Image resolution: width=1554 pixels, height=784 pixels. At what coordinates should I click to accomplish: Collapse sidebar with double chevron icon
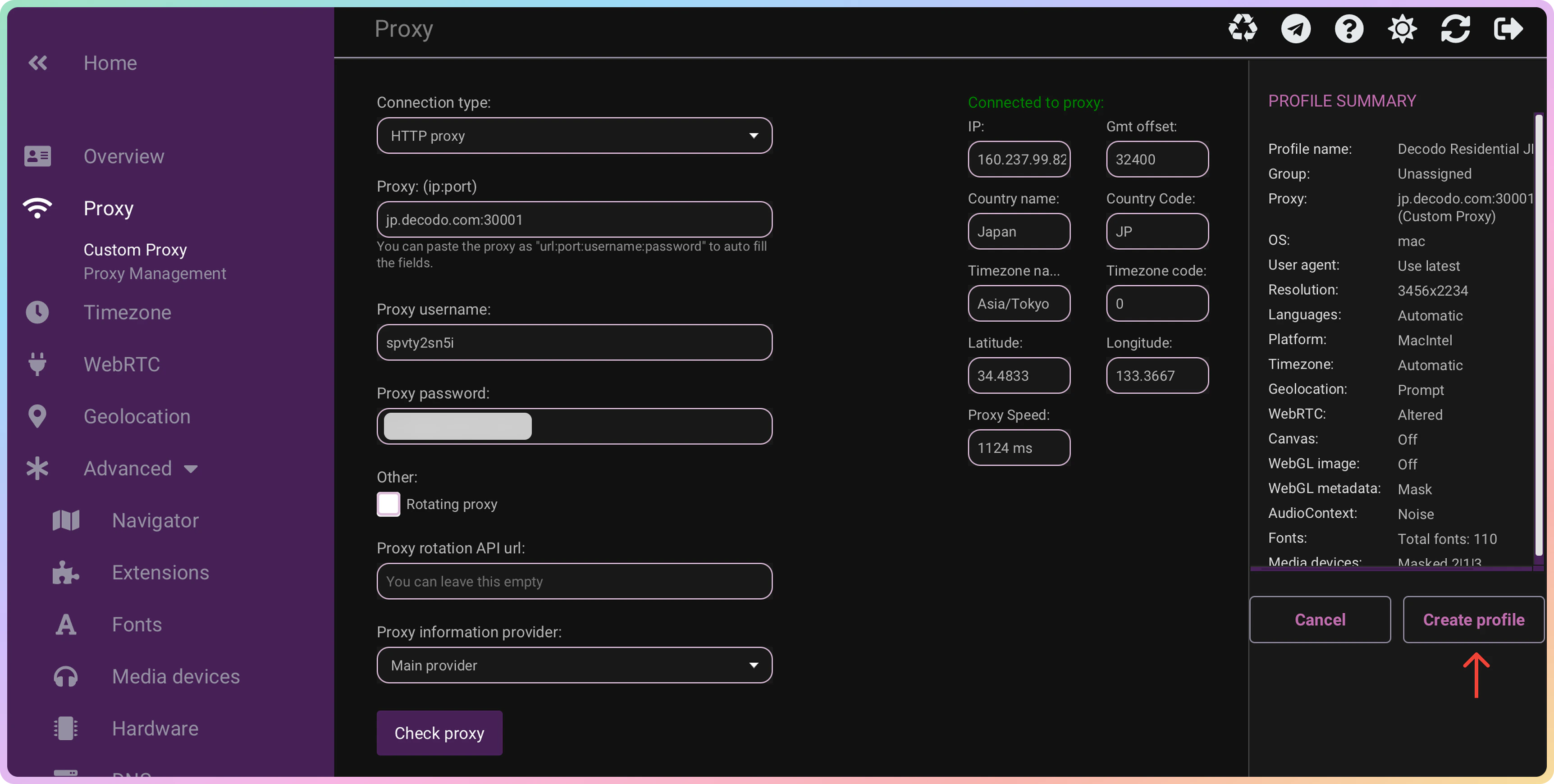coord(37,63)
